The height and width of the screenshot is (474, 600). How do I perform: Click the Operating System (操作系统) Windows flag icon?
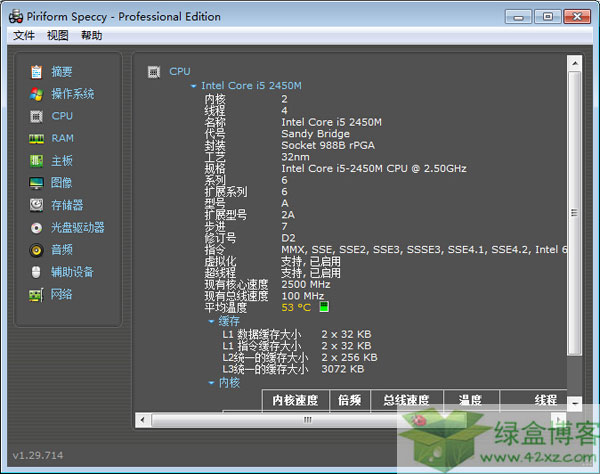point(36,94)
